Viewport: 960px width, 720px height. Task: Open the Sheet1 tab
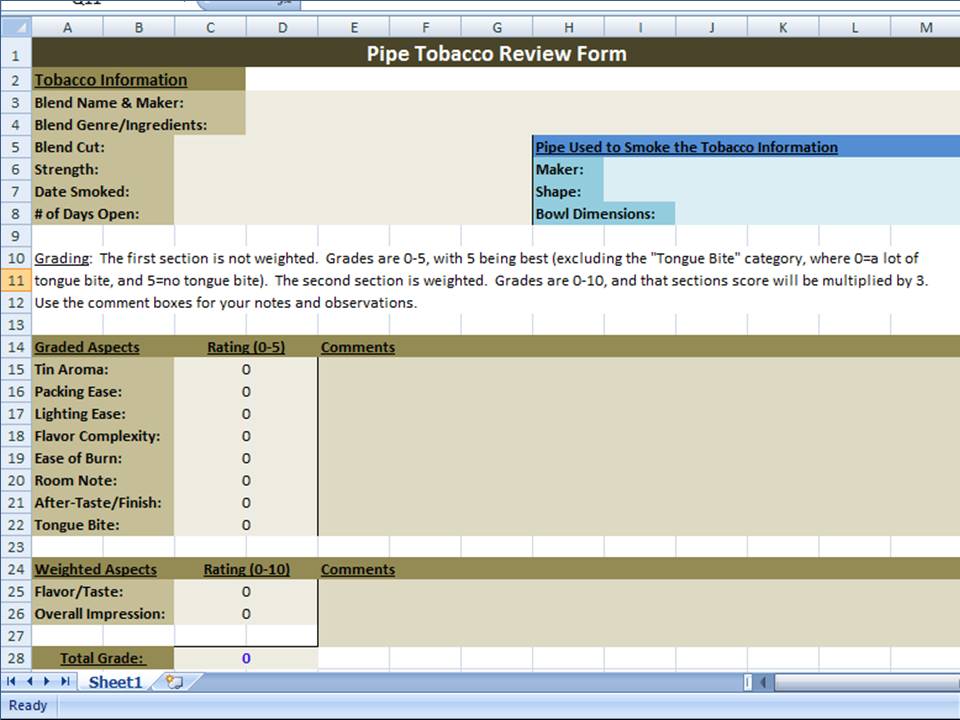pyautogui.click(x=115, y=682)
